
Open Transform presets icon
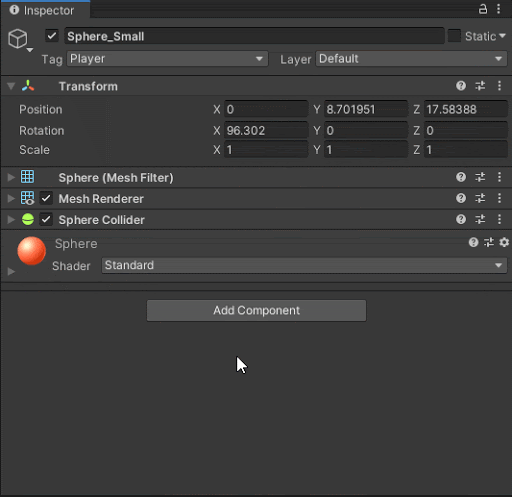point(480,86)
